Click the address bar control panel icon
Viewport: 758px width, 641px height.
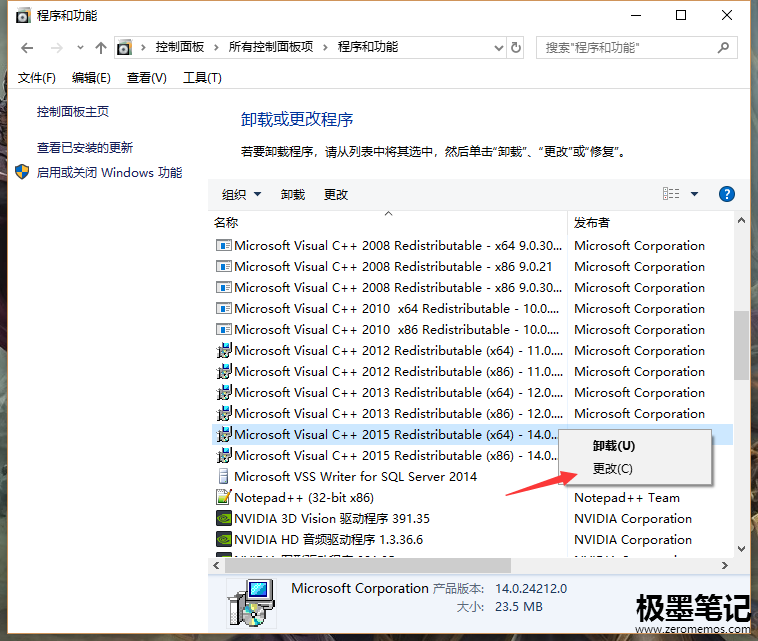click(x=125, y=47)
